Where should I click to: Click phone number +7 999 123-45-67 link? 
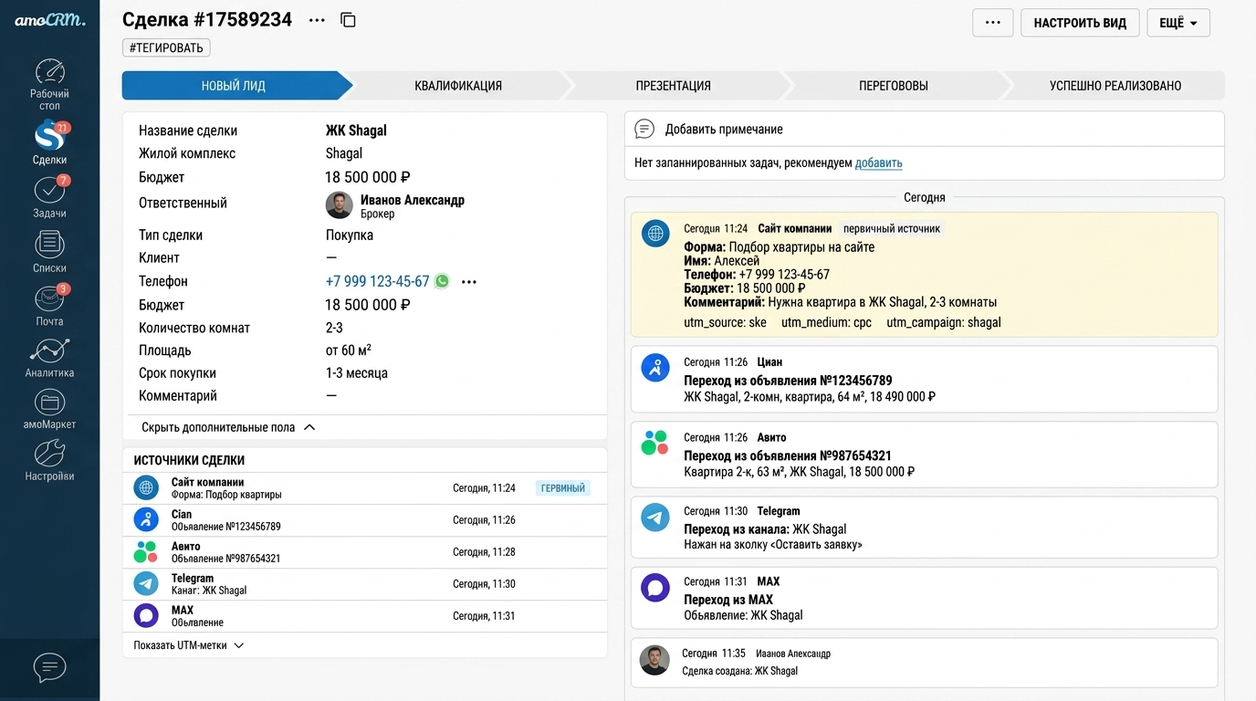(377, 282)
